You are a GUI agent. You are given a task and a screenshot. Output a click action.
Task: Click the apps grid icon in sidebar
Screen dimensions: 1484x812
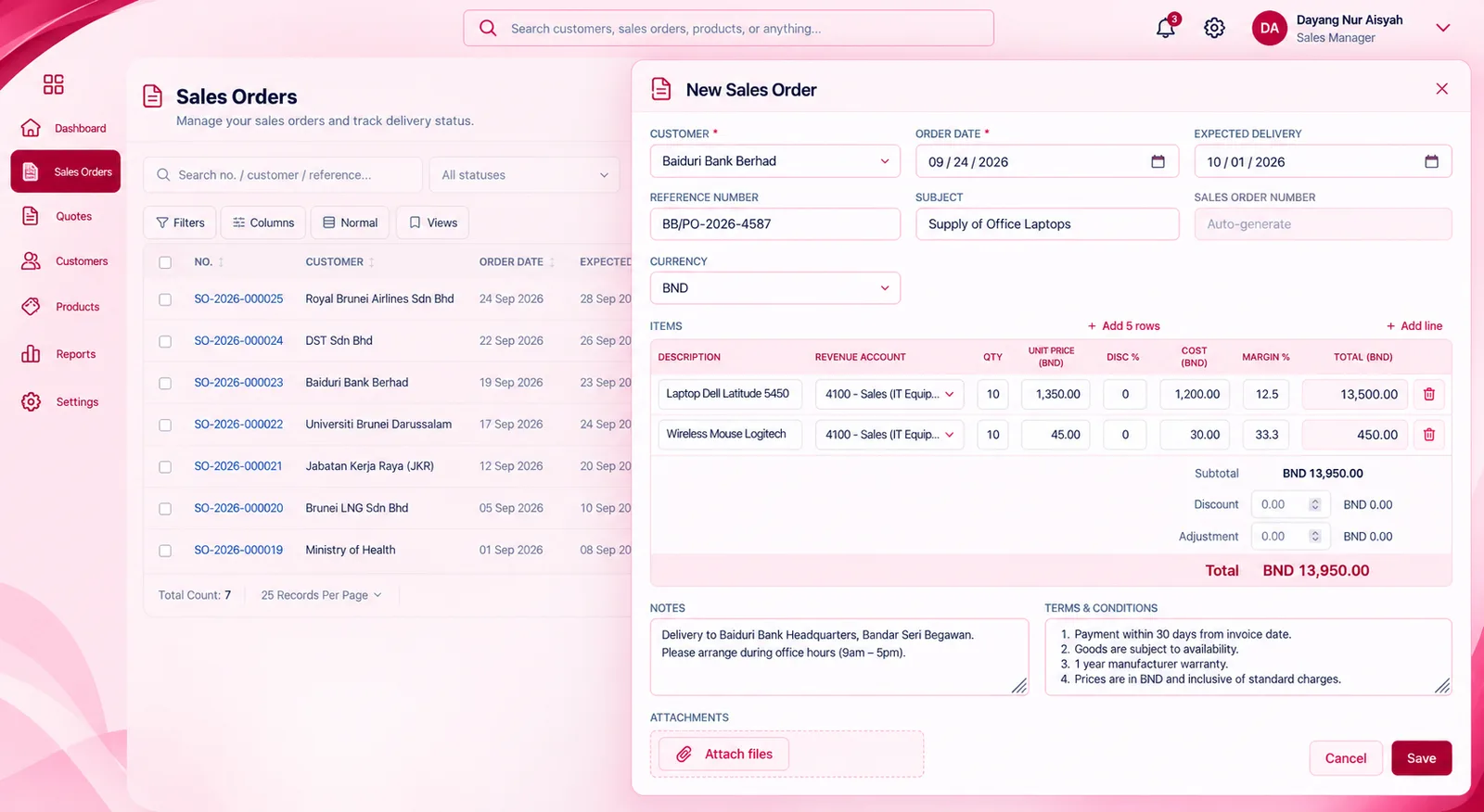tap(54, 84)
